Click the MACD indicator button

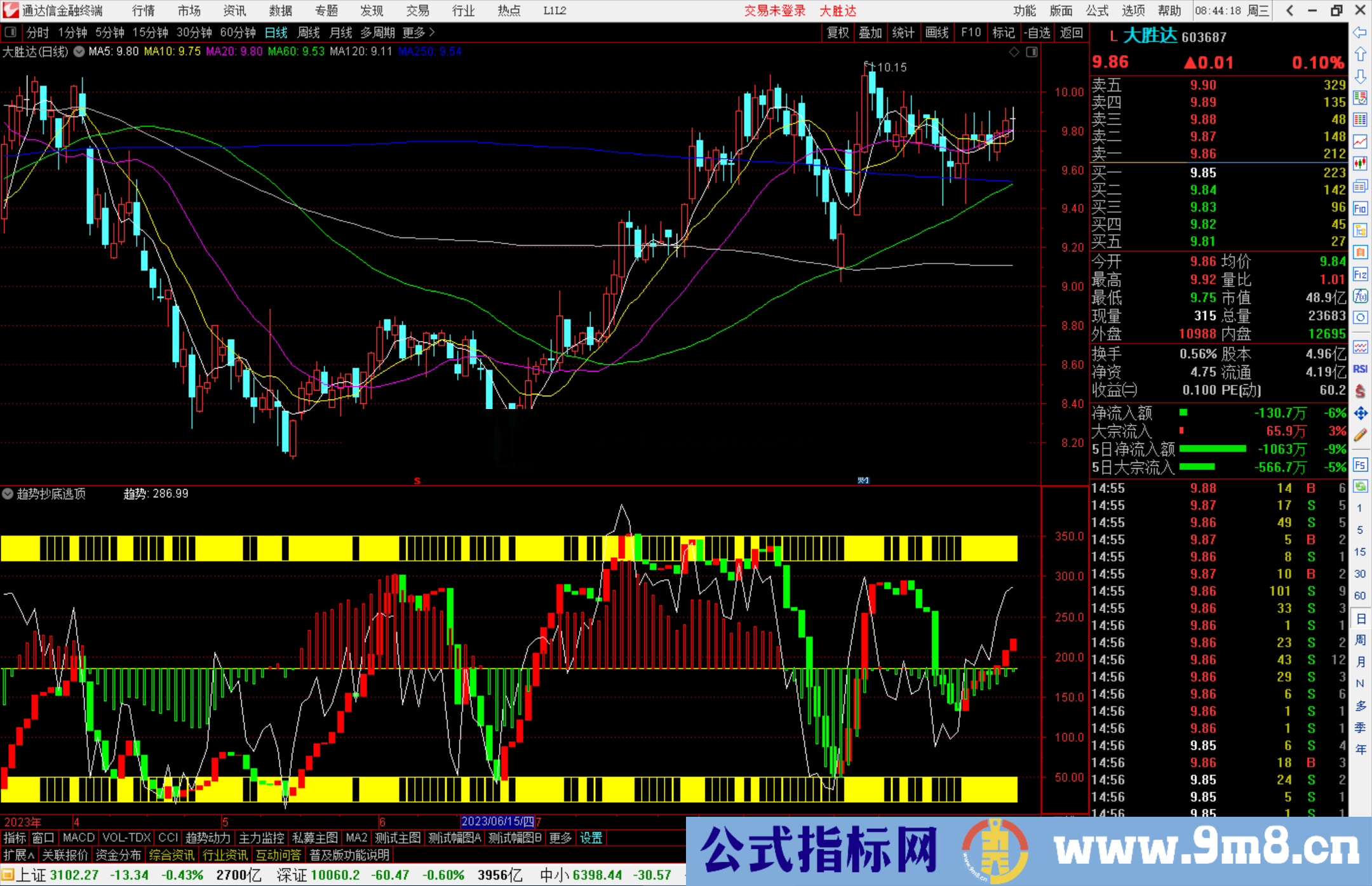[78, 838]
